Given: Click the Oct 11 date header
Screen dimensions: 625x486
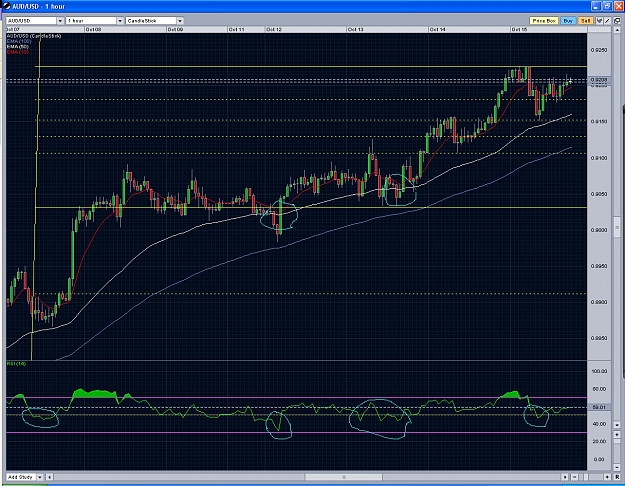Looking at the screenshot, I should click(236, 30).
